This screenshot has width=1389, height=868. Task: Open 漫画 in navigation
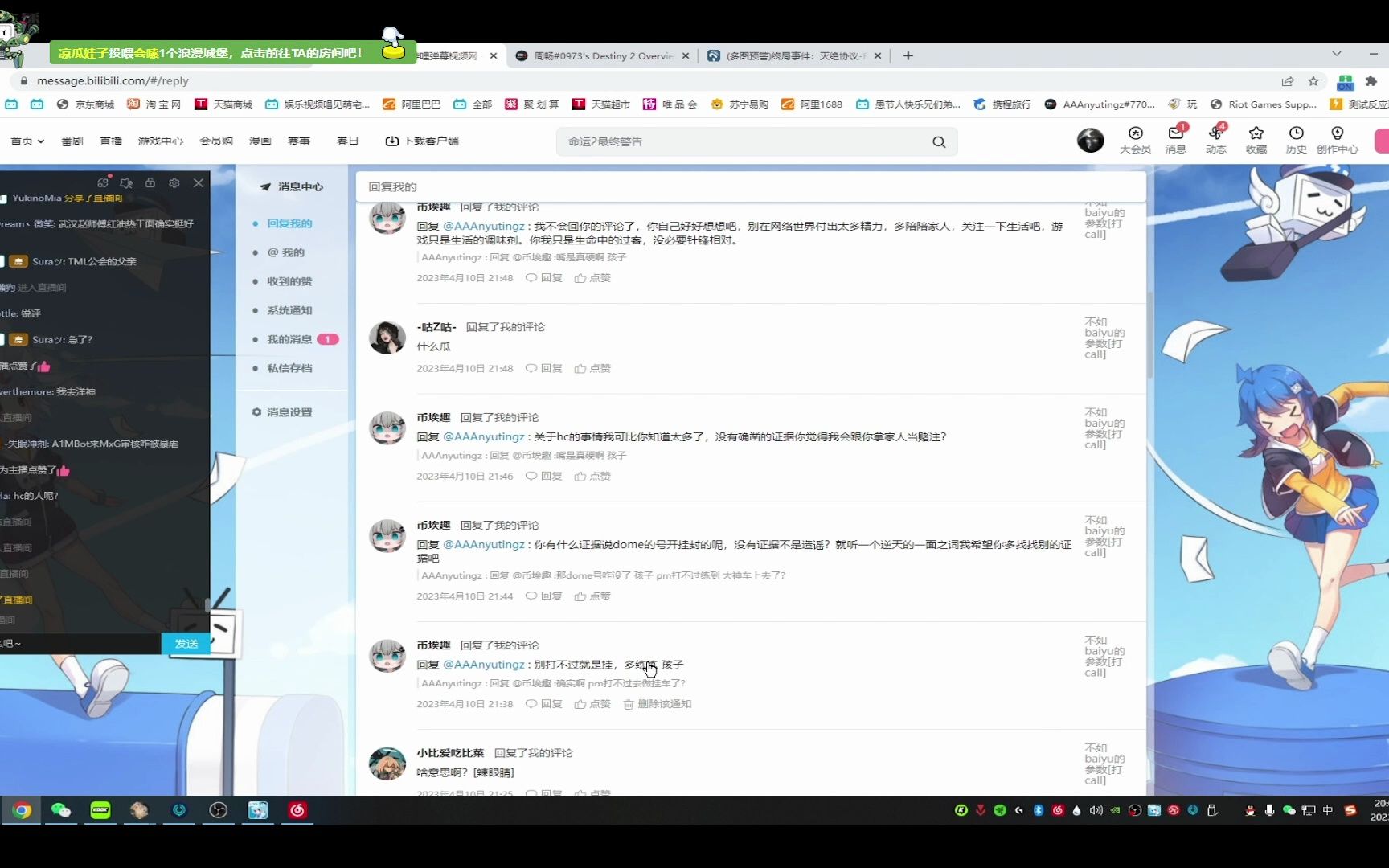point(260,141)
